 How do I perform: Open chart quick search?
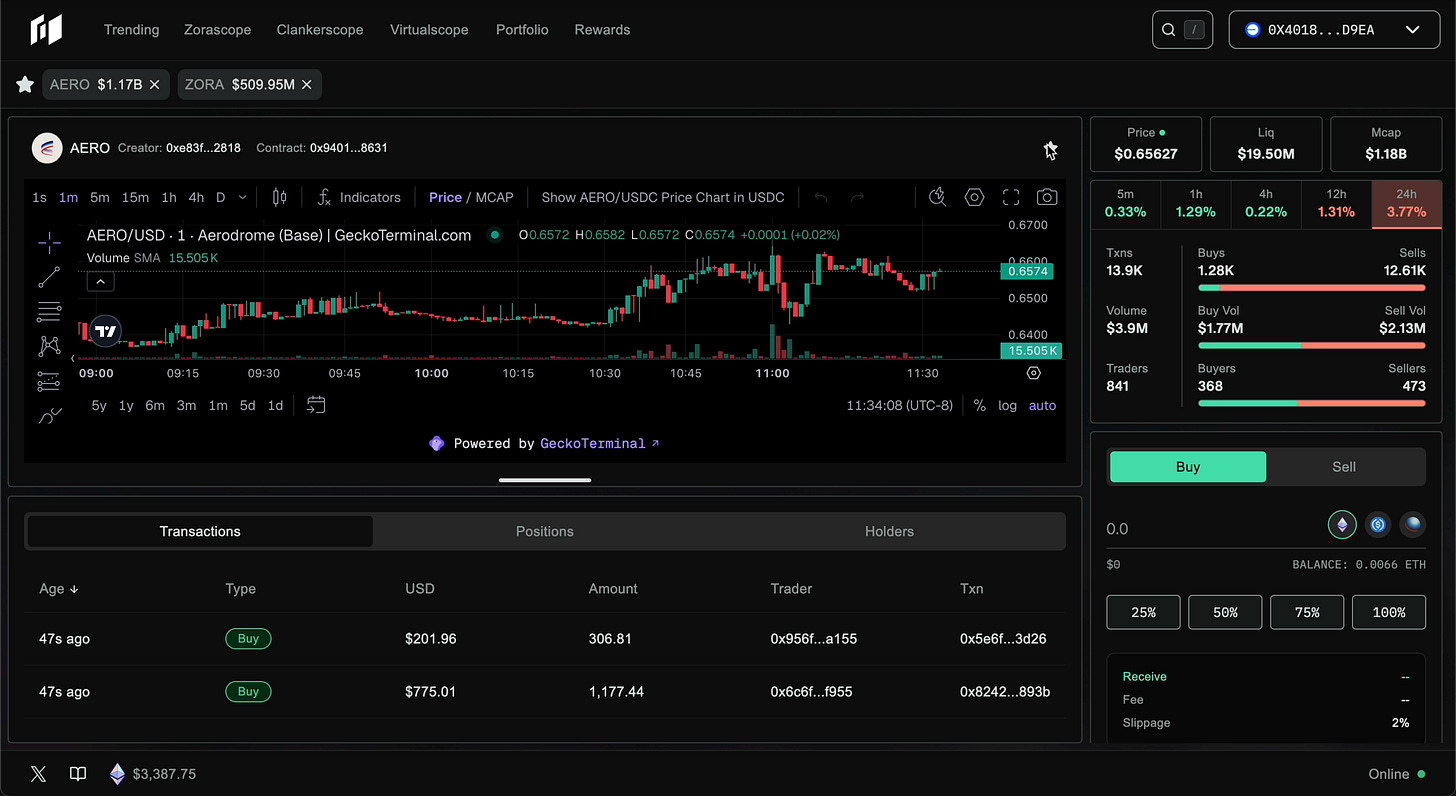[x=937, y=197]
